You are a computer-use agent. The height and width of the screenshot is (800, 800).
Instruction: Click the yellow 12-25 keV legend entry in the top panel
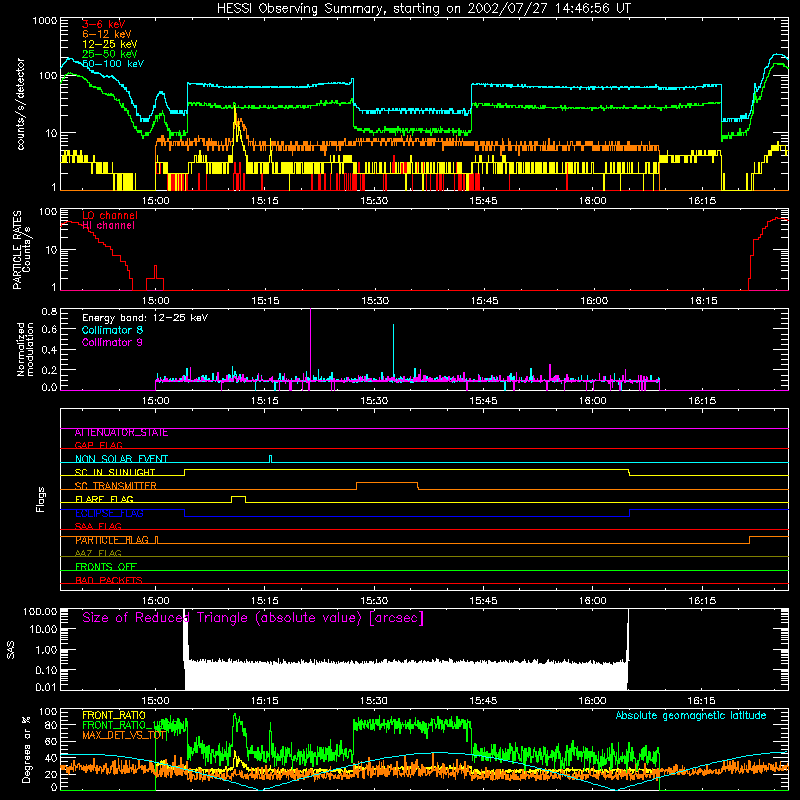coord(110,44)
